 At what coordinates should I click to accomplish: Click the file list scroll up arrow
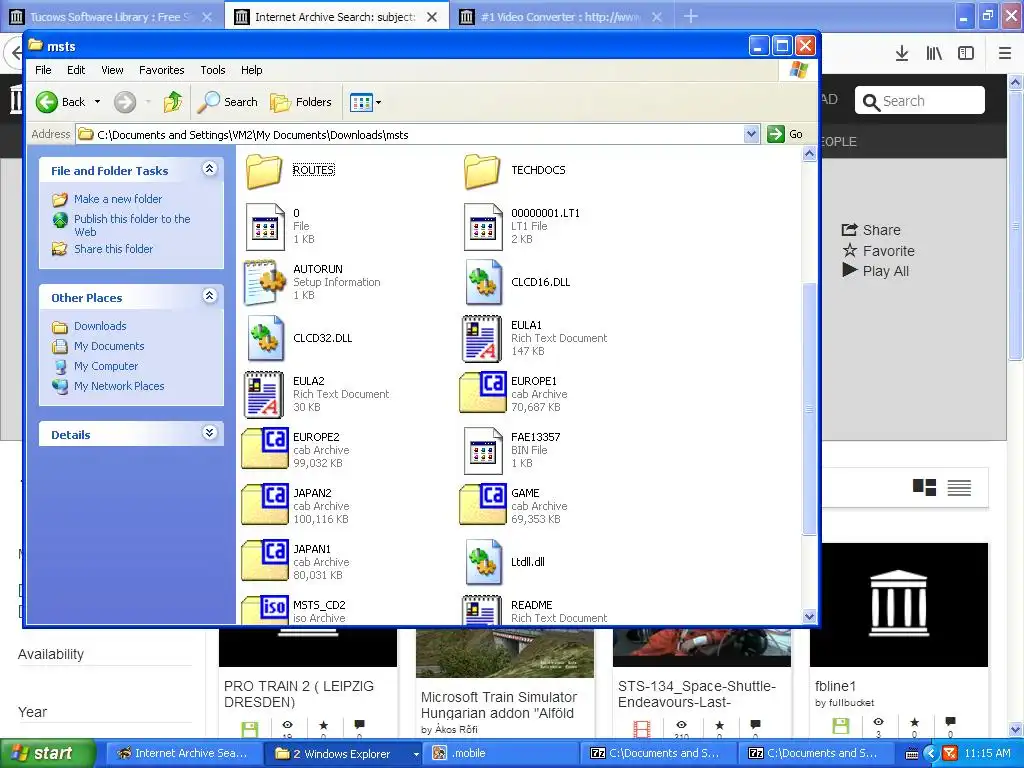pyautogui.click(x=809, y=154)
